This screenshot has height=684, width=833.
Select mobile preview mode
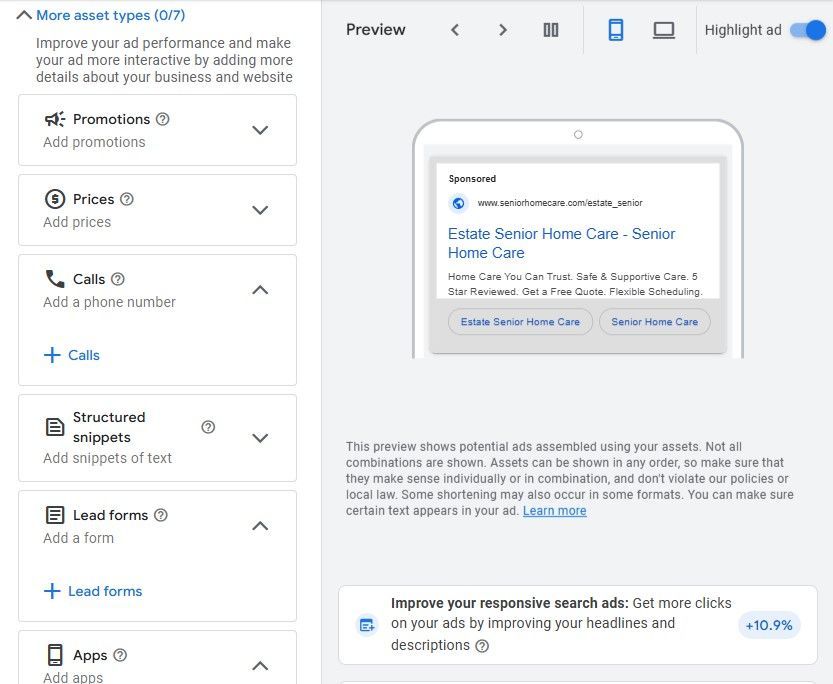(x=616, y=30)
